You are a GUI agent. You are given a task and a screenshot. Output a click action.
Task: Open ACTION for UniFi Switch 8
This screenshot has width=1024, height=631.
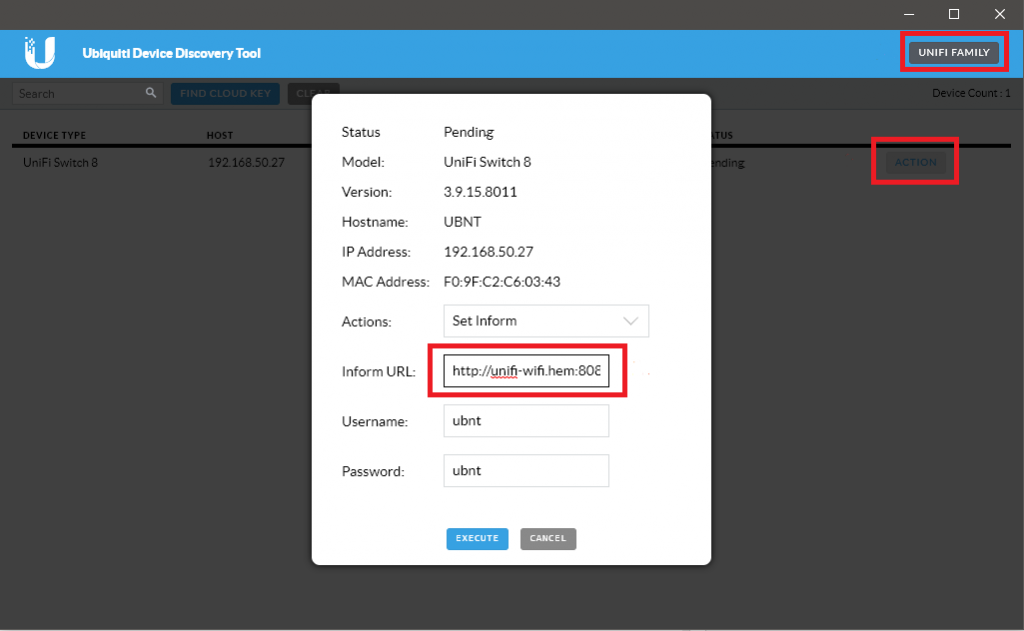[x=915, y=162]
